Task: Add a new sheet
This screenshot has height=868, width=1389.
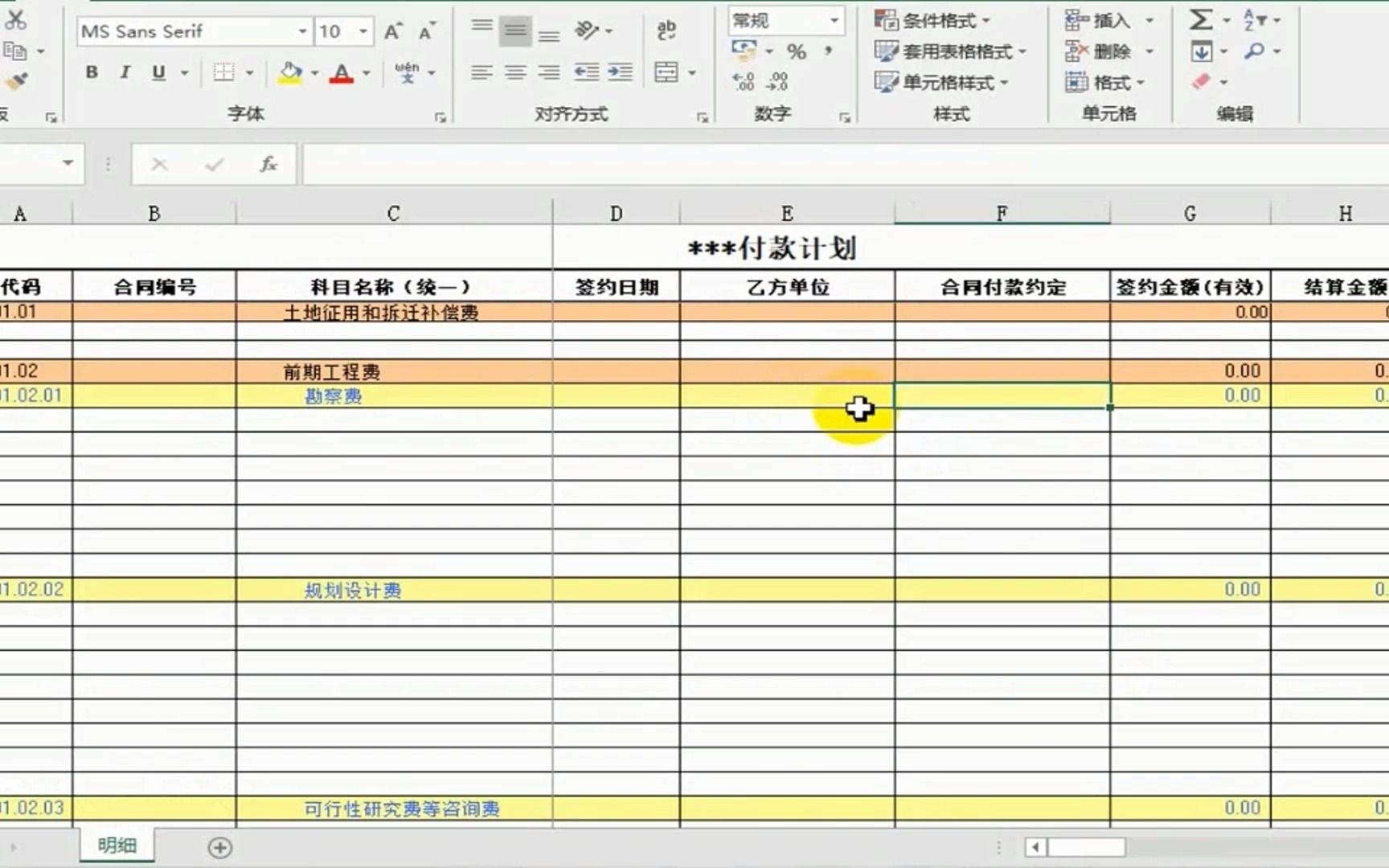Action: pyautogui.click(x=219, y=847)
